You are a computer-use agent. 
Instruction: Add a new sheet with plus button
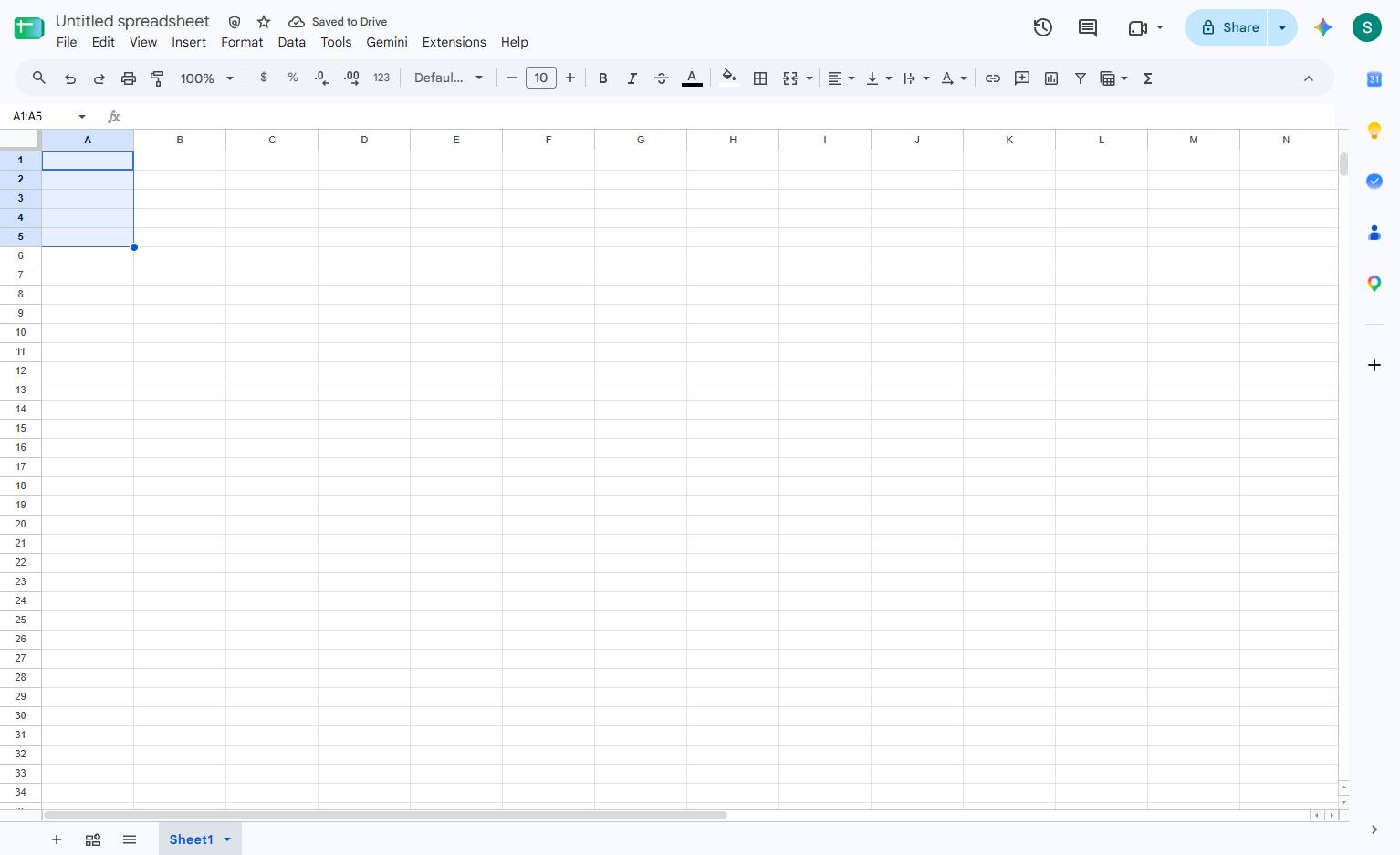coord(57,839)
